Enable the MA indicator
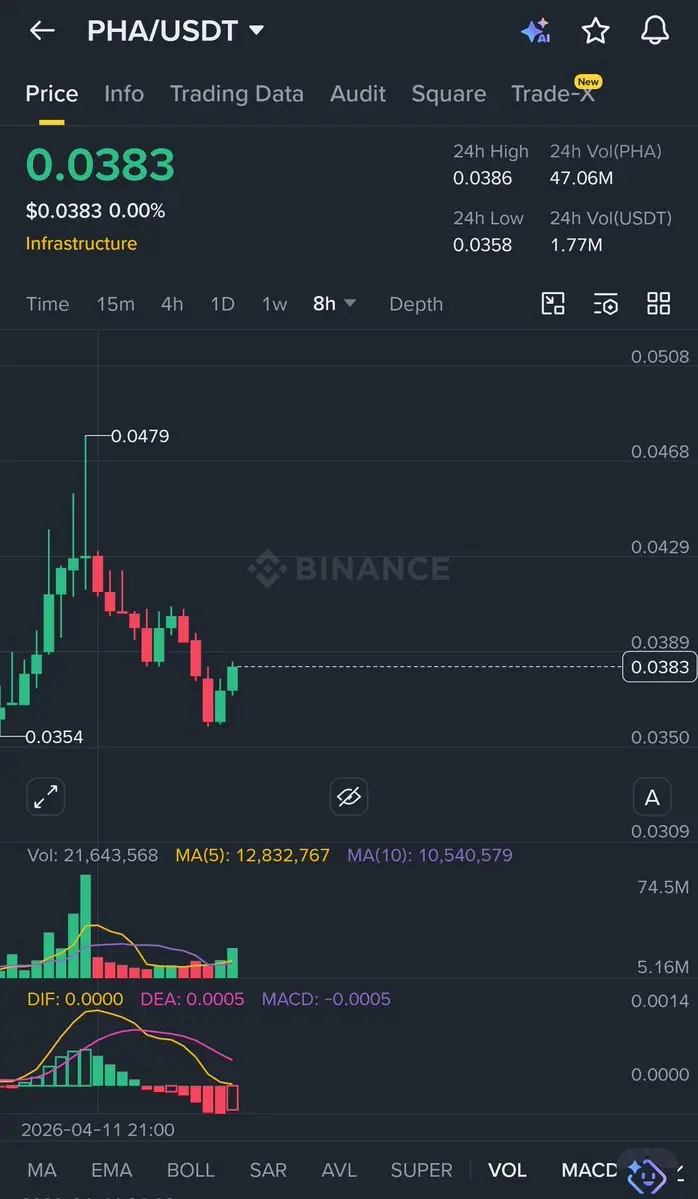The image size is (698, 1199). click(42, 1171)
